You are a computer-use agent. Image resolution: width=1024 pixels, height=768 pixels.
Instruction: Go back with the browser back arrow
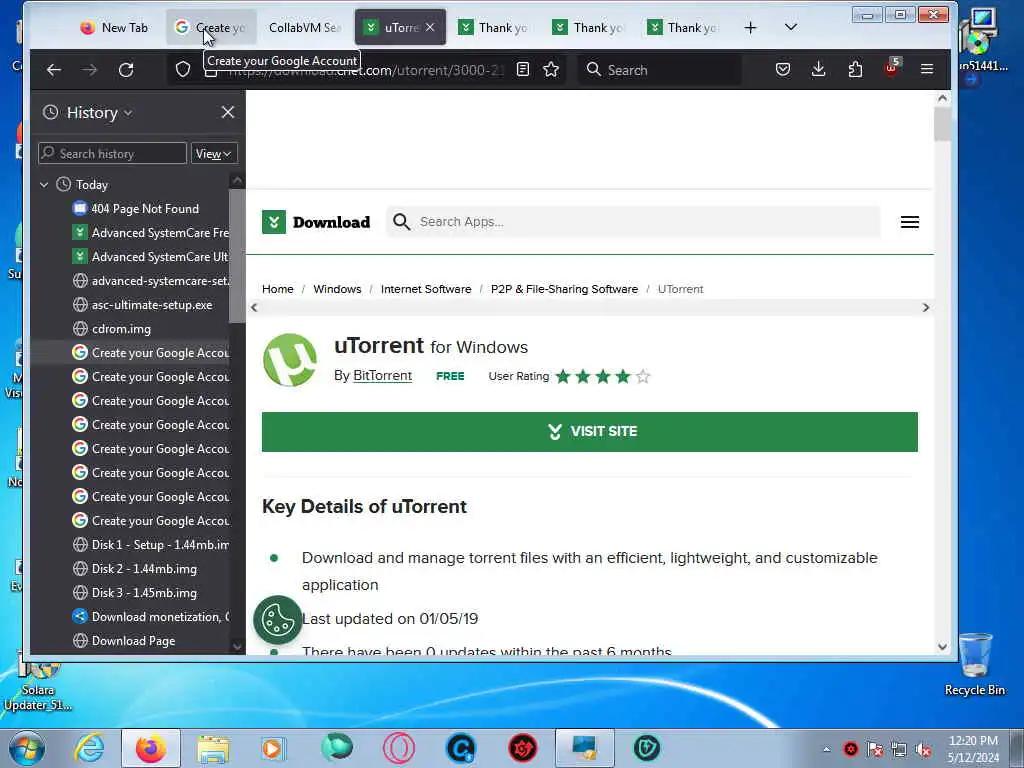(54, 70)
